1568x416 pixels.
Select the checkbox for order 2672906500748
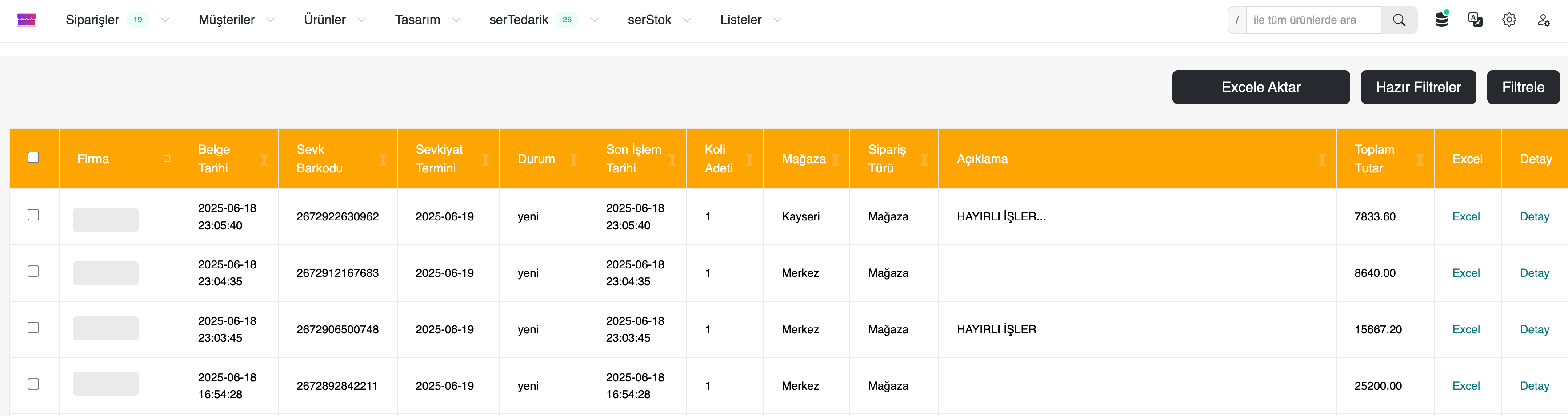33,328
